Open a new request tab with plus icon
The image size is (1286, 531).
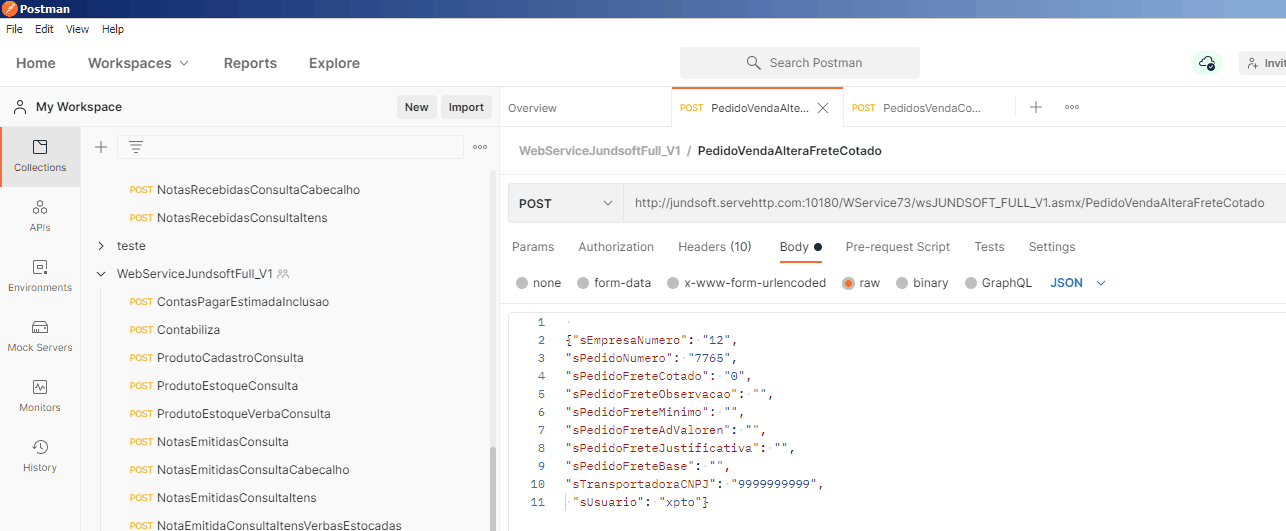click(x=1036, y=107)
